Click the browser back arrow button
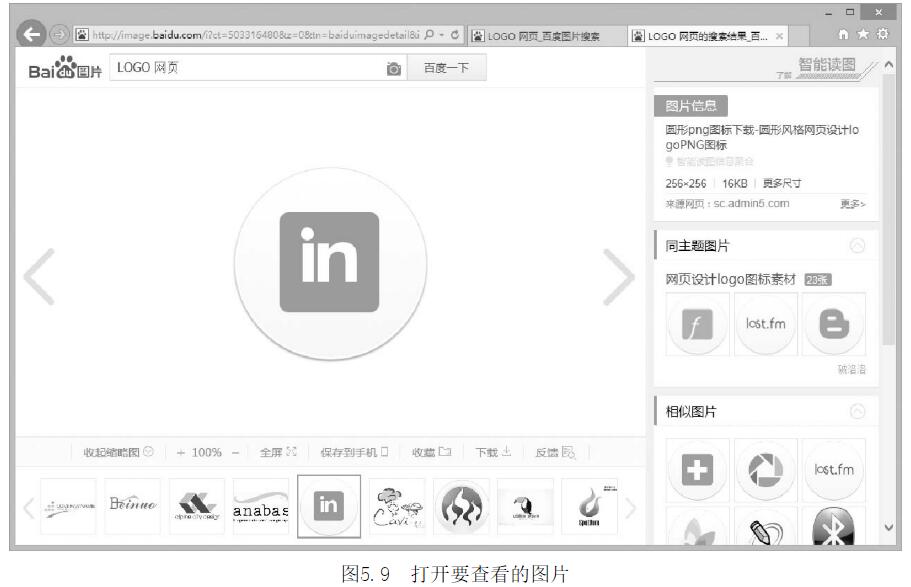The image size is (911, 587). point(33,35)
